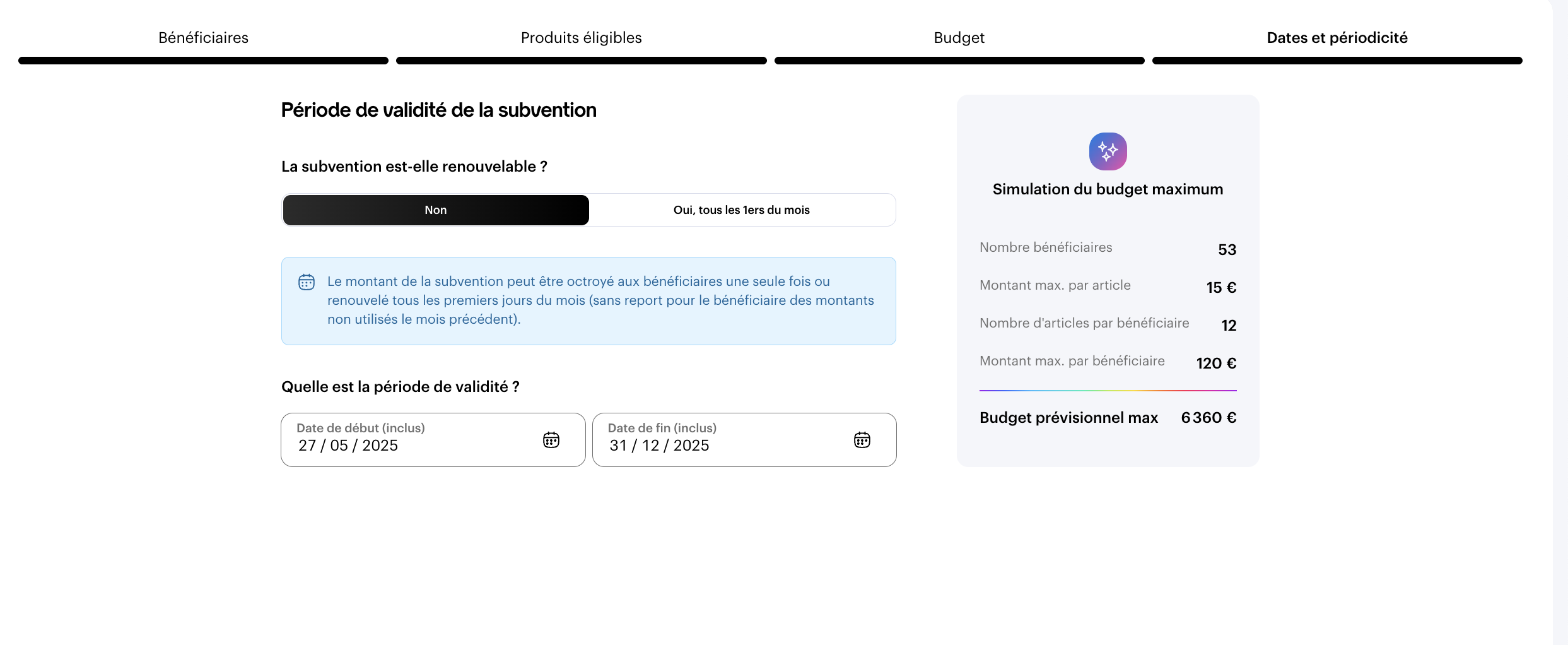The image size is (1568, 645).
Task: Click the articles value '12'
Action: point(1229,326)
